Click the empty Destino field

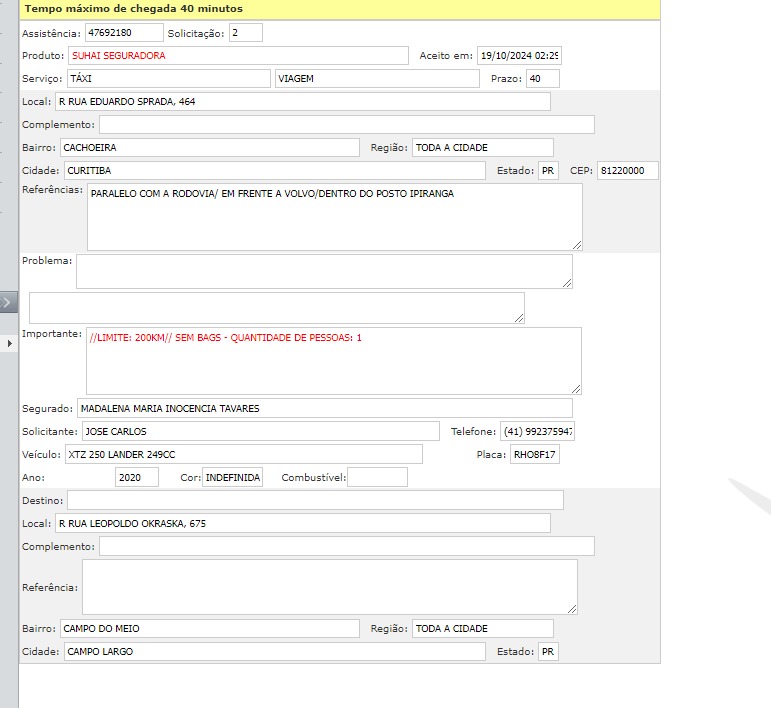[x=315, y=501]
